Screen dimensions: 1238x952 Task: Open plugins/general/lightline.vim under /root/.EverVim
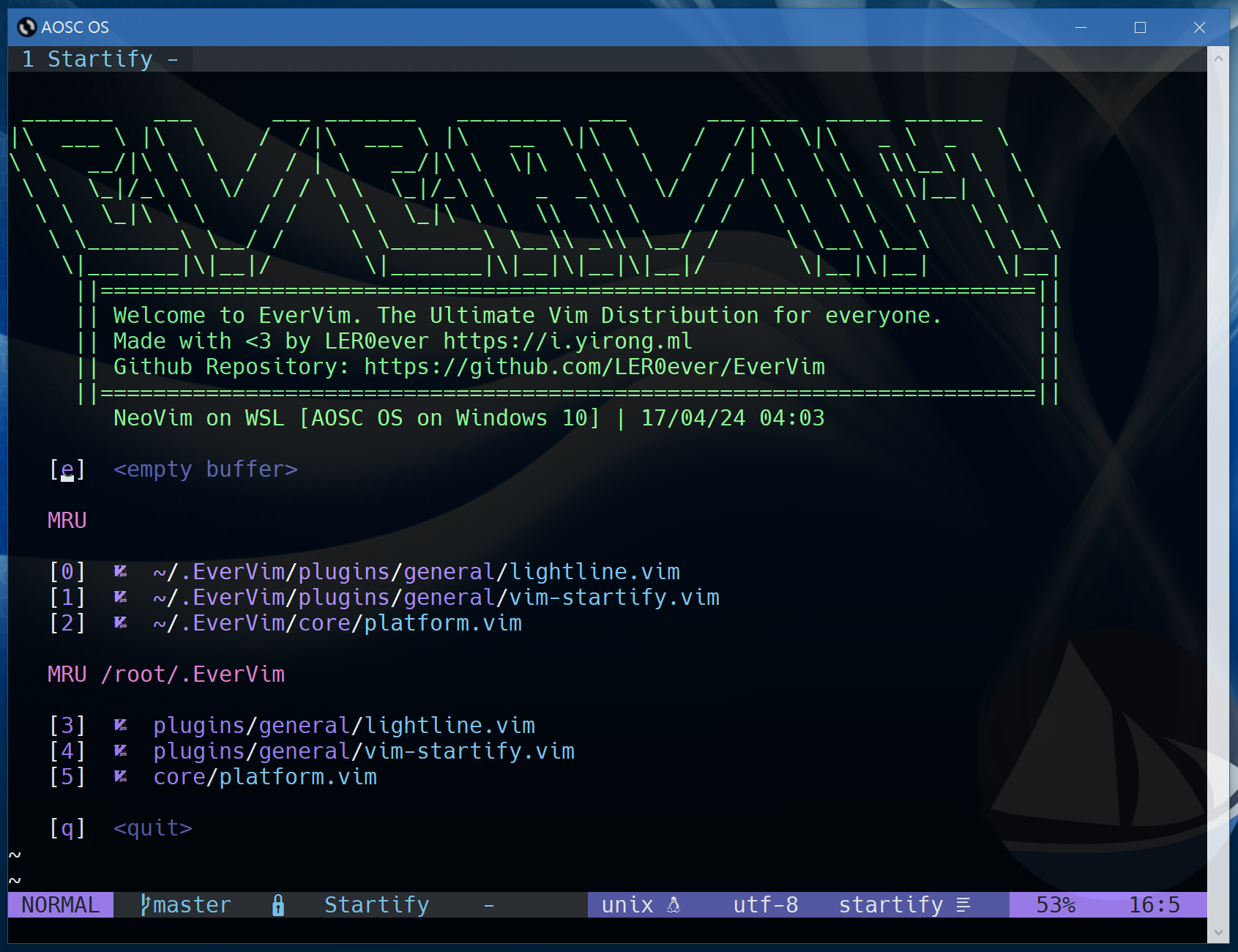[x=344, y=725]
